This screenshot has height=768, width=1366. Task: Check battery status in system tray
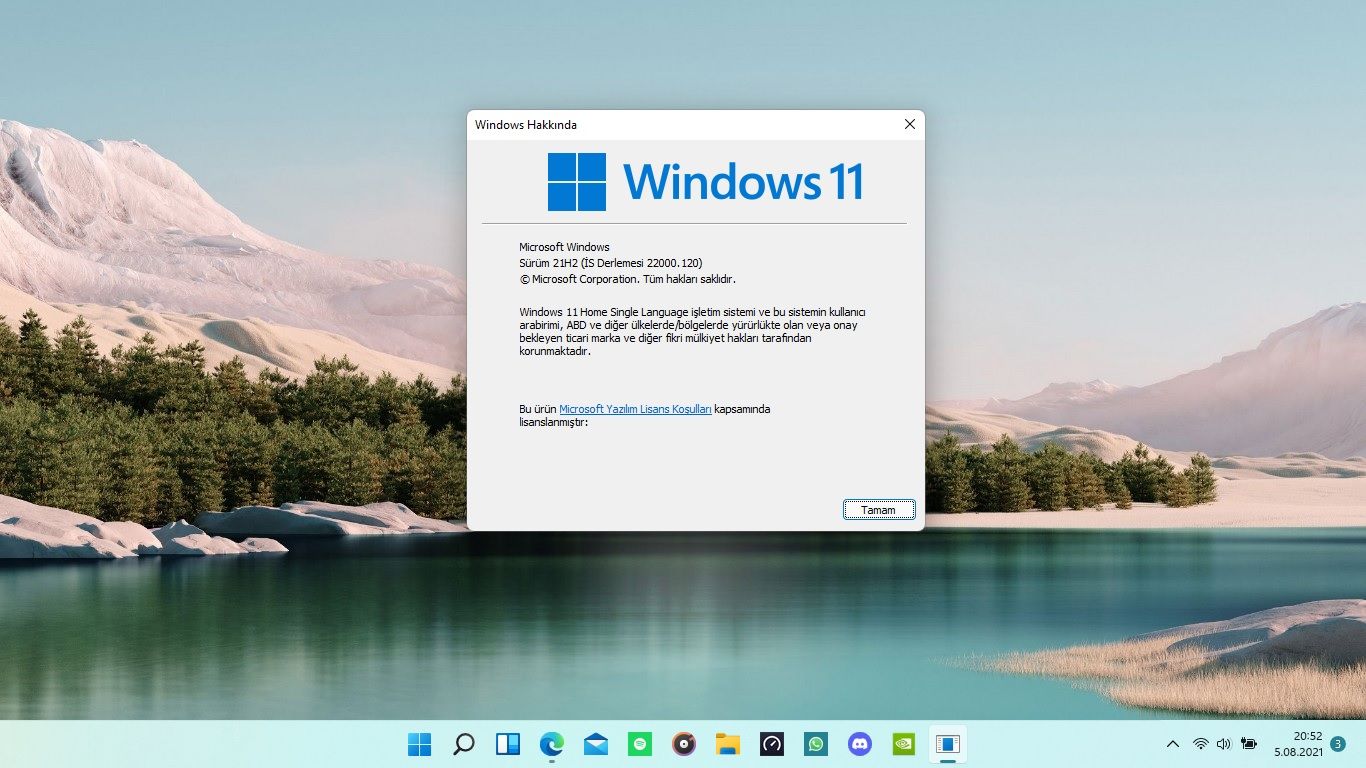point(1249,744)
